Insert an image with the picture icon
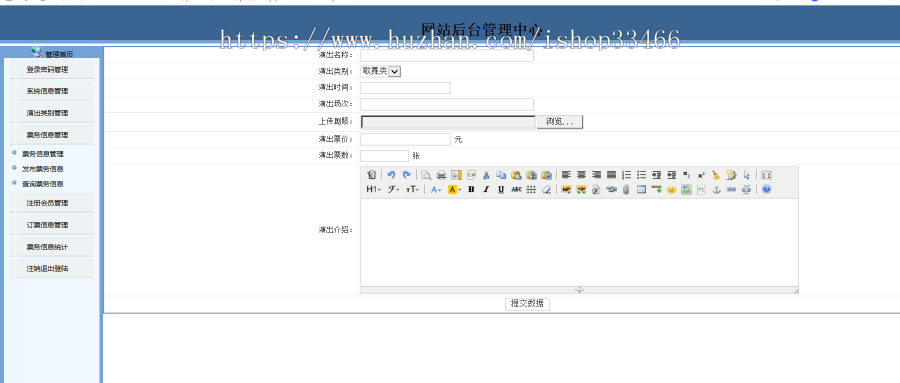This screenshot has height=383, width=900. coord(686,189)
